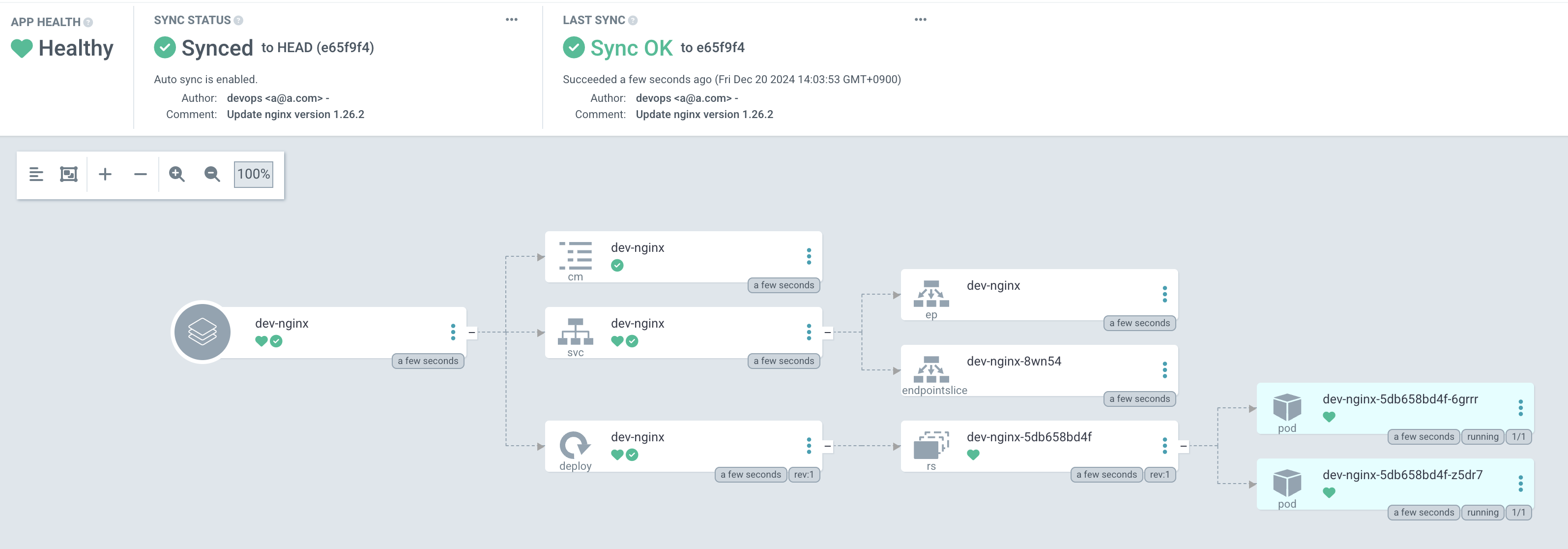The height and width of the screenshot is (549, 1568).
Task: Collapse pods under dev-nginx-5db658bd4f replicaset
Action: point(1183,446)
